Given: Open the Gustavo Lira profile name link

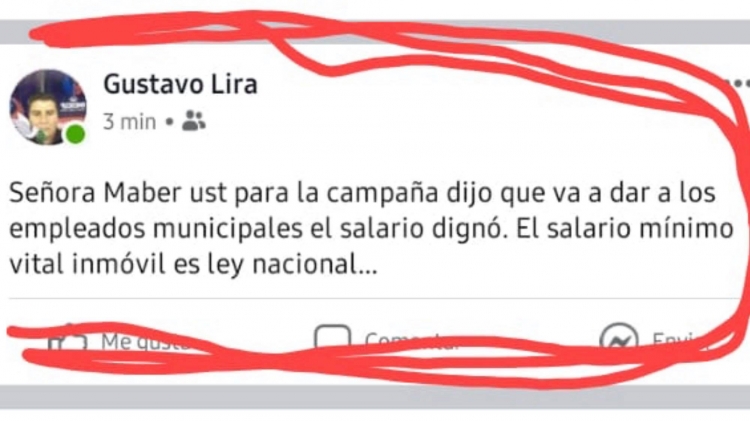Looking at the screenshot, I should coord(180,84).
